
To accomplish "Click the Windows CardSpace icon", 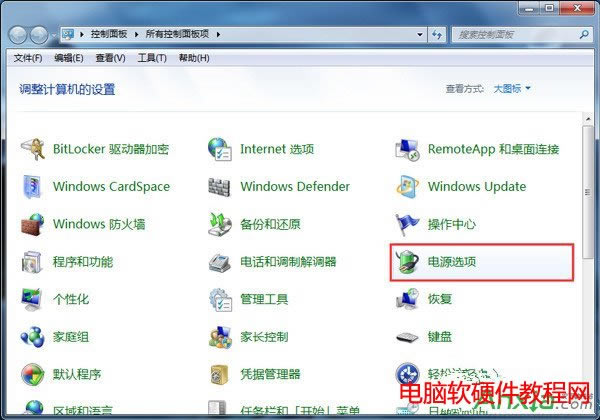I will (x=32, y=187).
